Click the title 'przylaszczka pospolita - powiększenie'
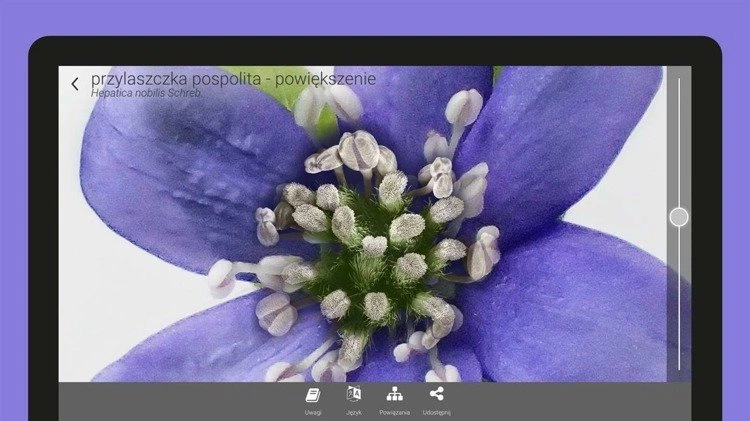 click(233, 78)
